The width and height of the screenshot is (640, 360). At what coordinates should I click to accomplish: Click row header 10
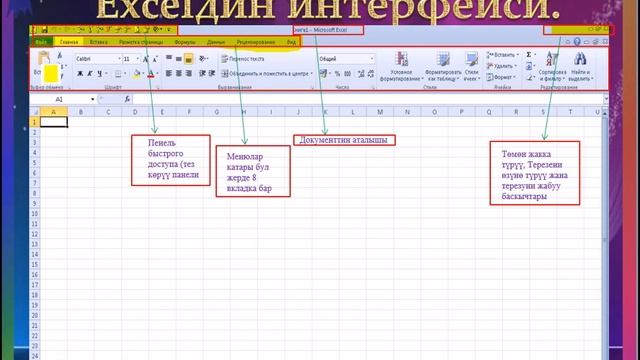pyautogui.click(x=35, y=213)
